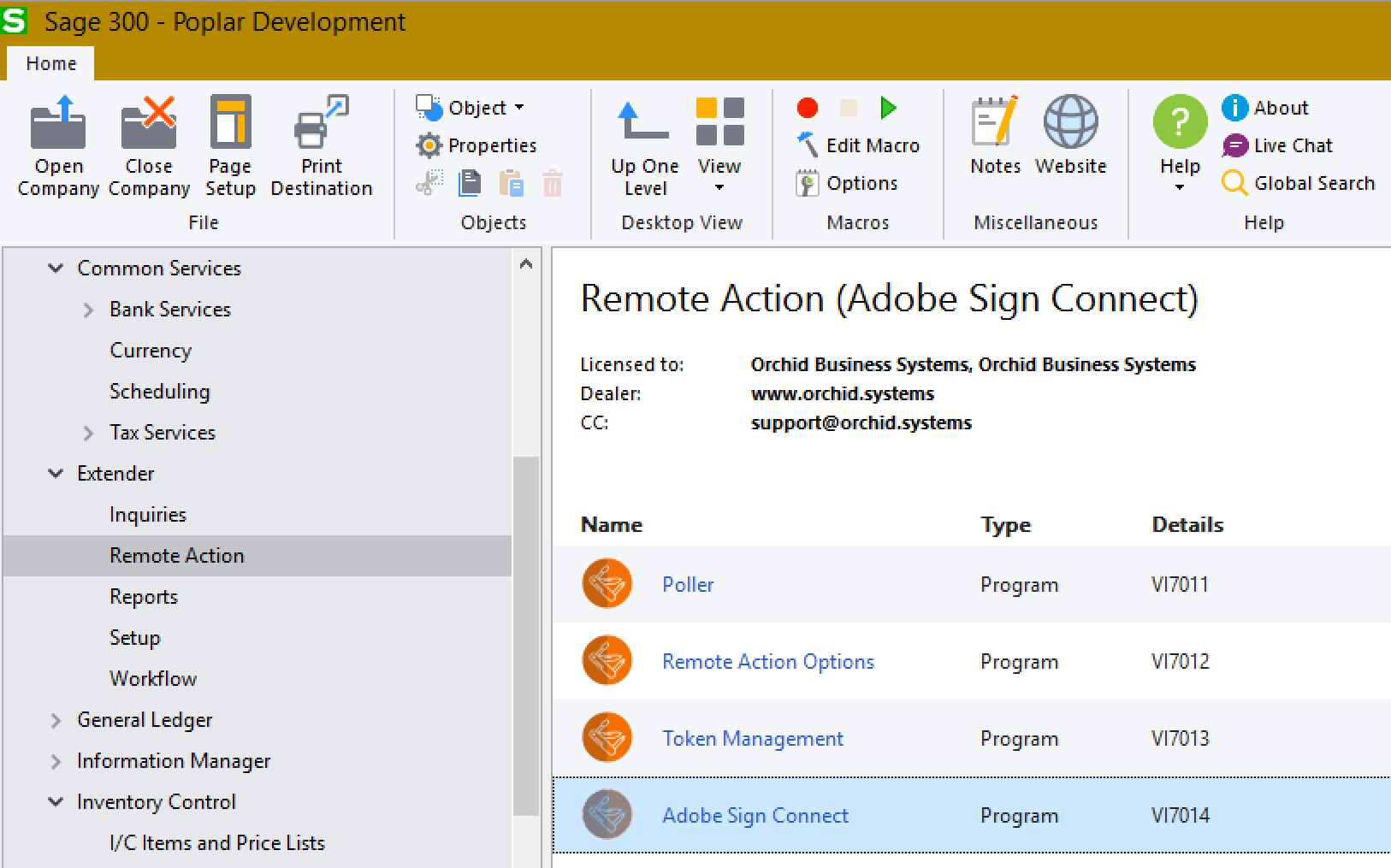Image resolution: width=1391 pixels, height=868 pixels.
Task: Open the Poller program link
Action: pos(688,585)
